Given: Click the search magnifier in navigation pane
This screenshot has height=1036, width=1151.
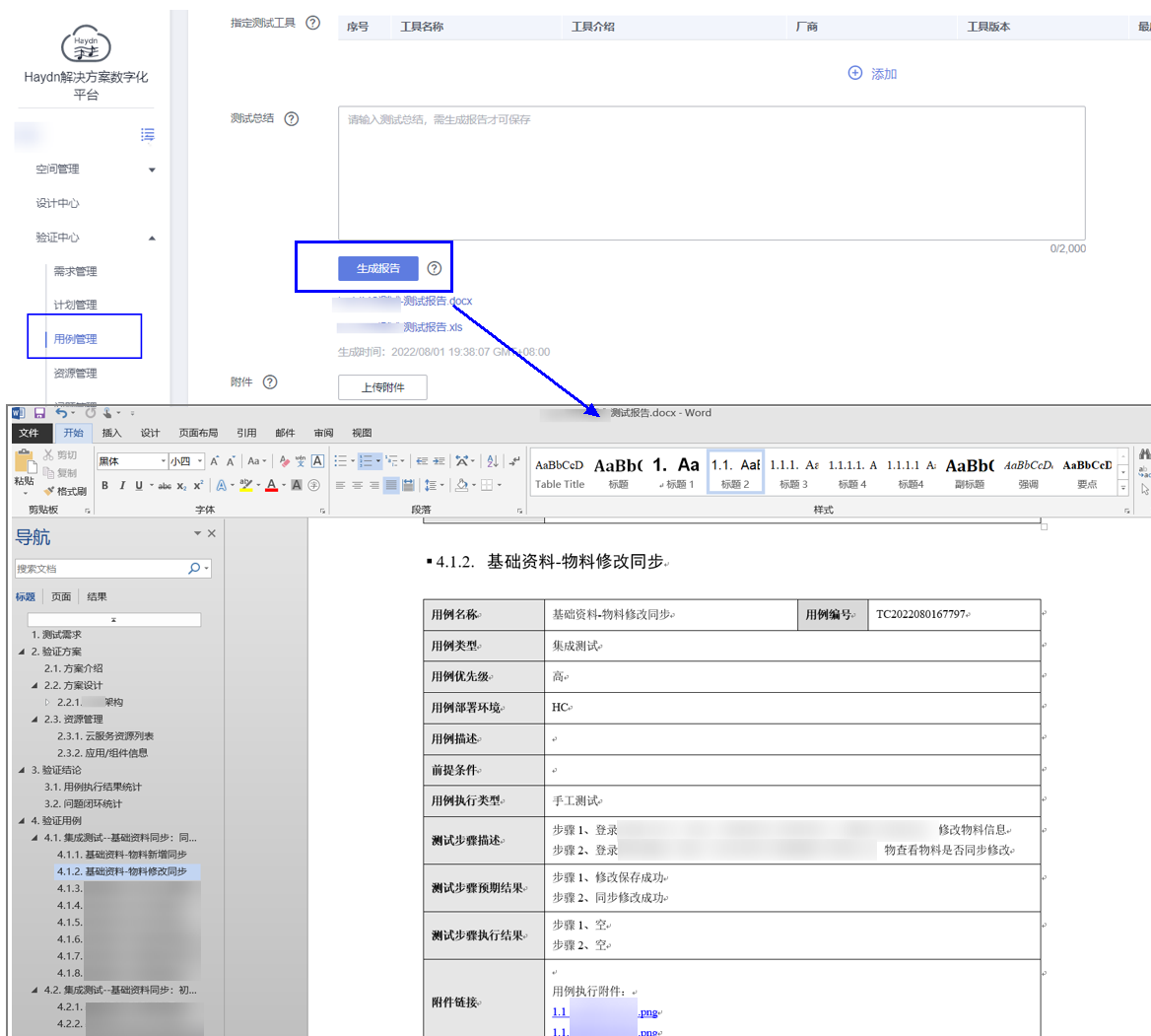Looking at the screenshot, I should (x=194, y=569).
